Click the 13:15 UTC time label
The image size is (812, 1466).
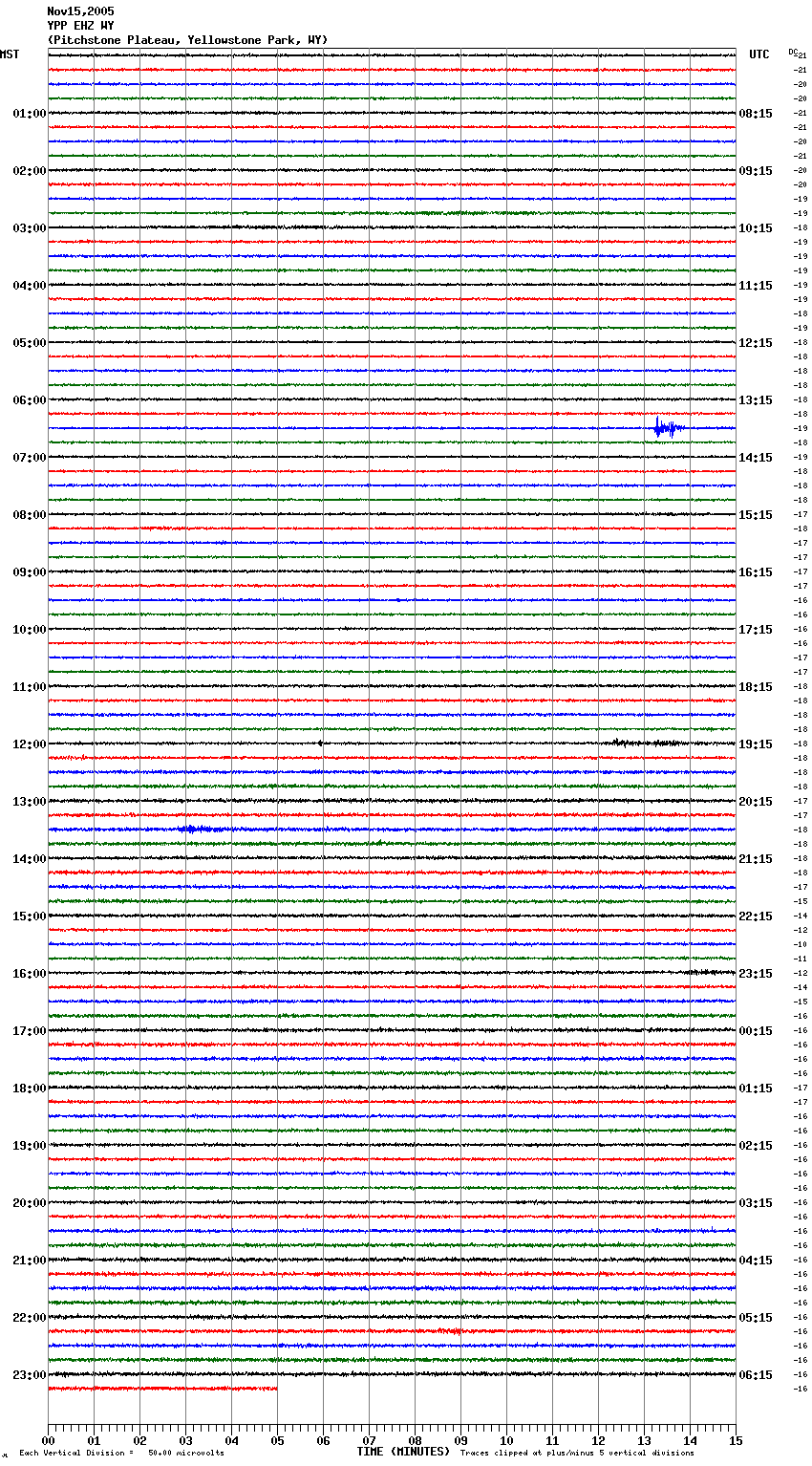point(756,400)
